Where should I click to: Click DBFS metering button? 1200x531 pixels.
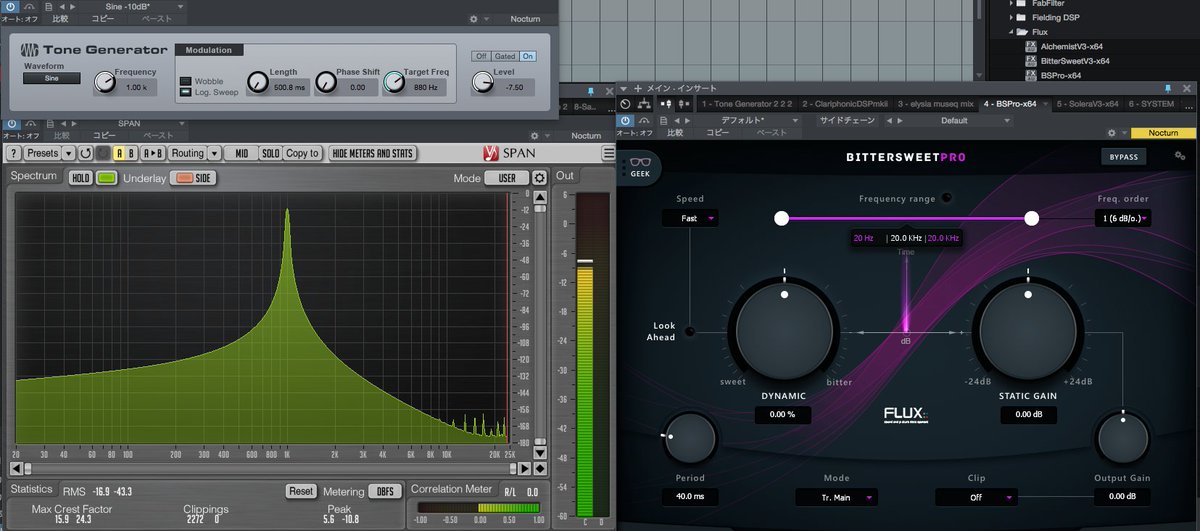(383, 491)
